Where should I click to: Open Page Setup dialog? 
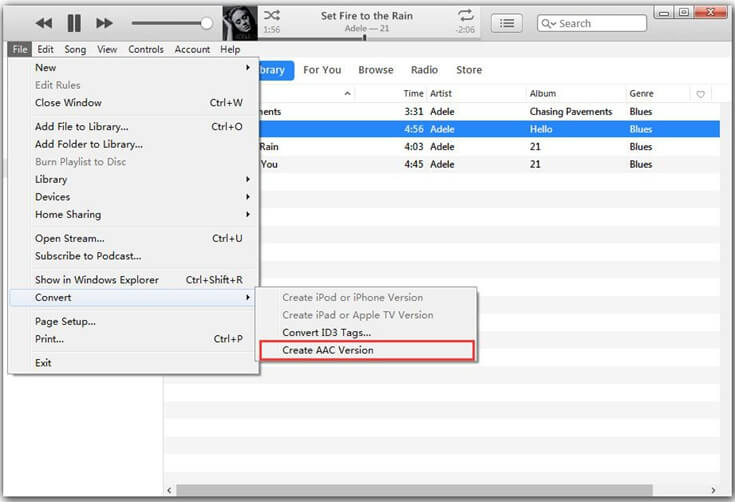pos(133,322)
